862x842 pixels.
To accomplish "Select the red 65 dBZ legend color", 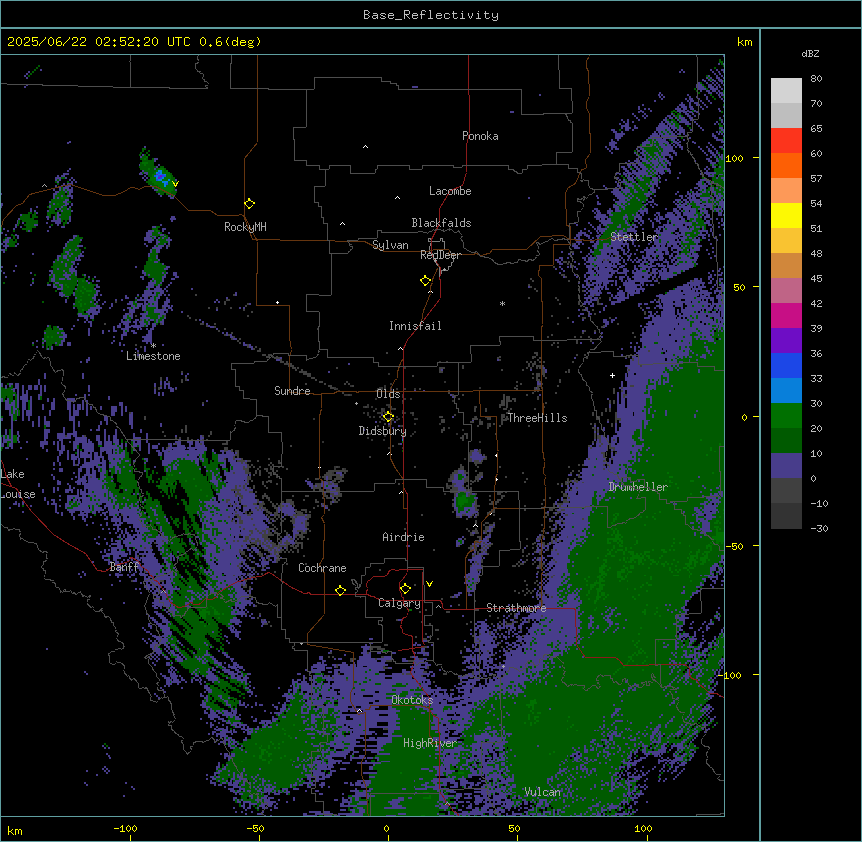I will [786, 141].
